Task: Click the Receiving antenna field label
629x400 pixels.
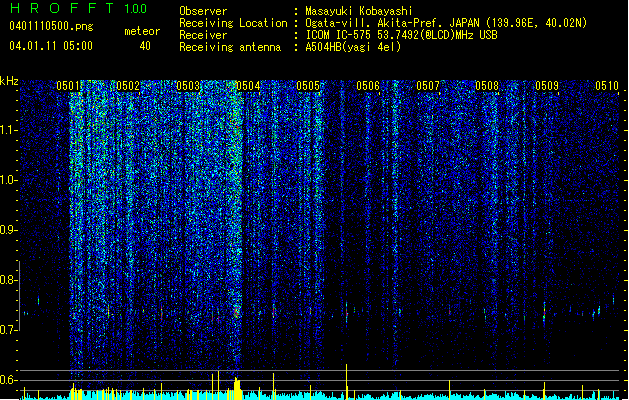Action: tap(230, 47)
